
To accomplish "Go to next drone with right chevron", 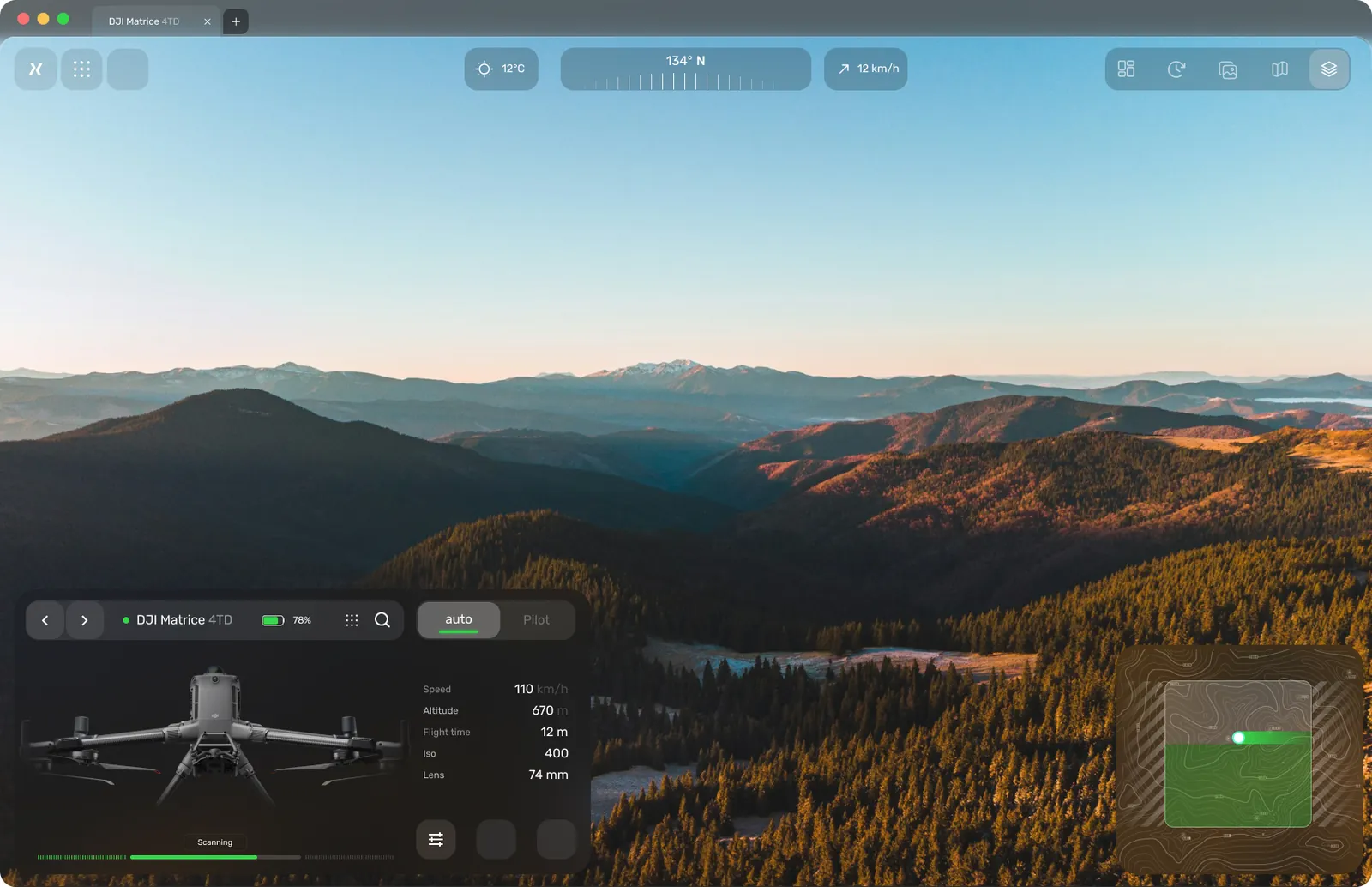I will [x=84, y=620].
